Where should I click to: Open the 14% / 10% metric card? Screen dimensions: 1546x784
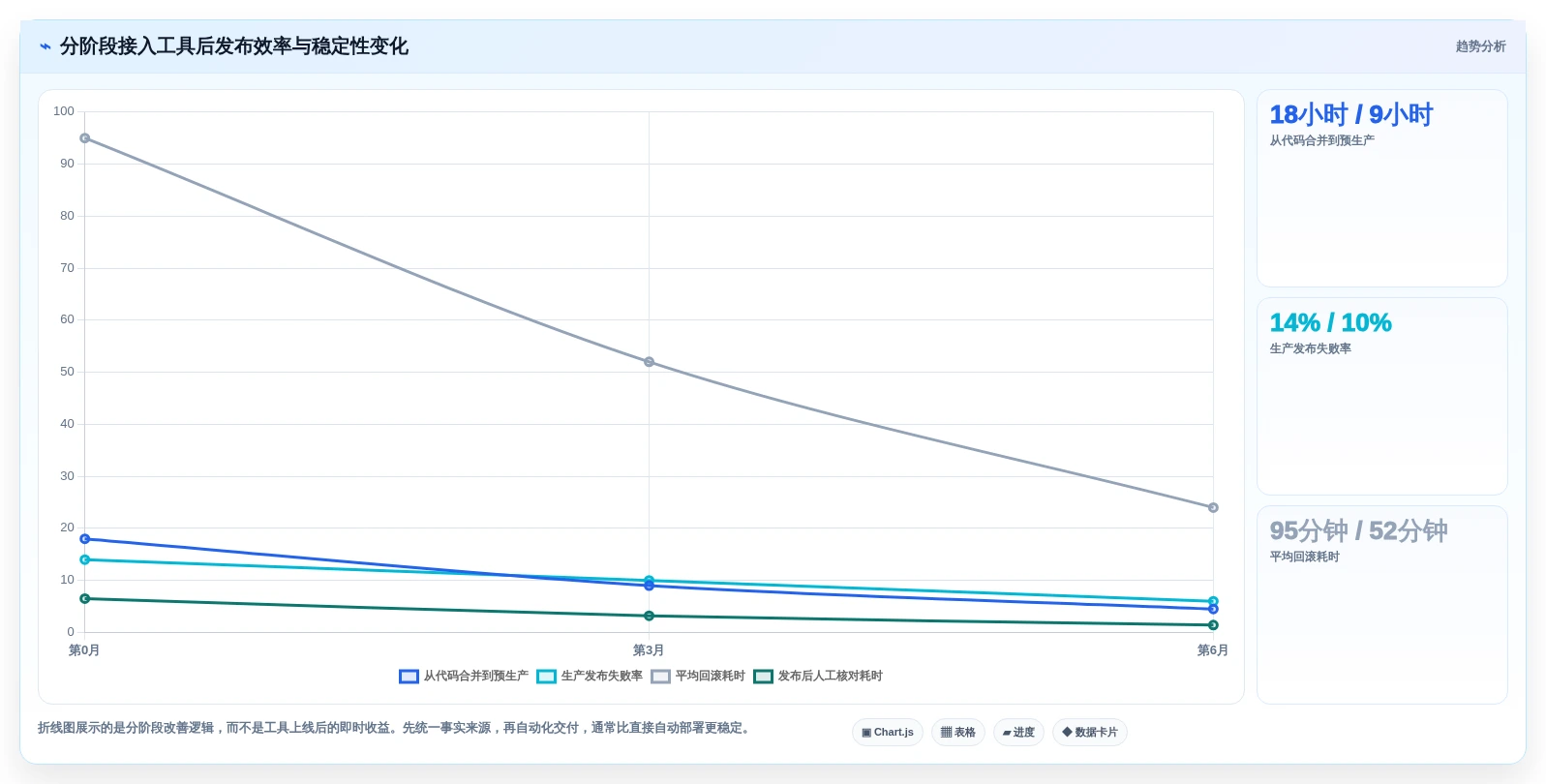tap(1381, 397)
